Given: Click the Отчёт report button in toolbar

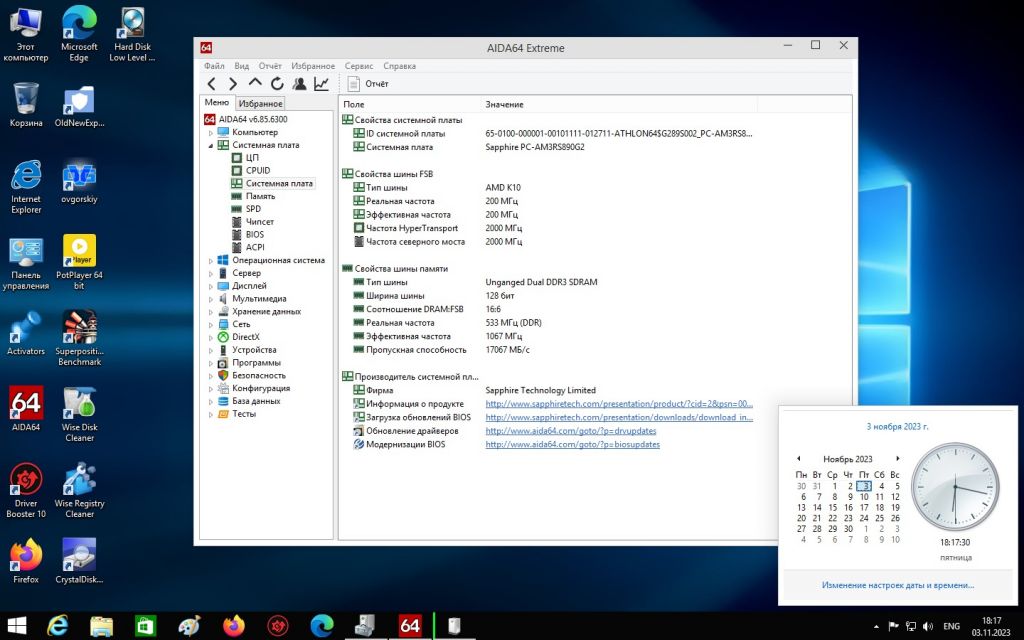Looking at the screenshot, I should point(368,84).
